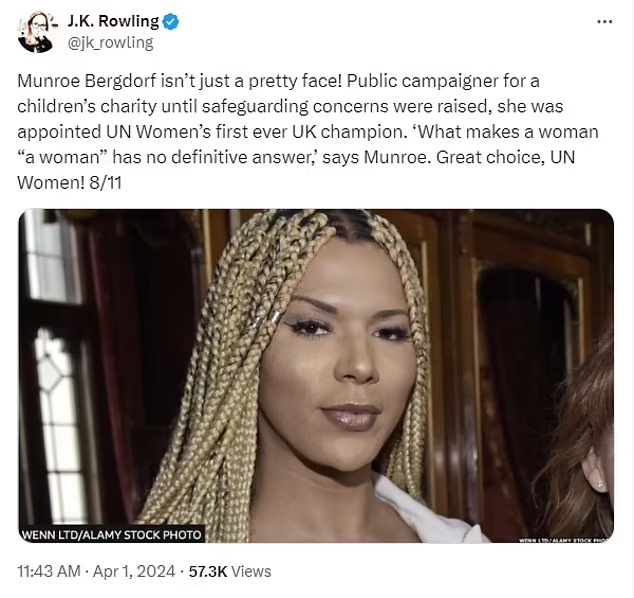The height and width of the screenshot is (598, 634).
Task: Open the attached photo in full view
Action: 316,376
